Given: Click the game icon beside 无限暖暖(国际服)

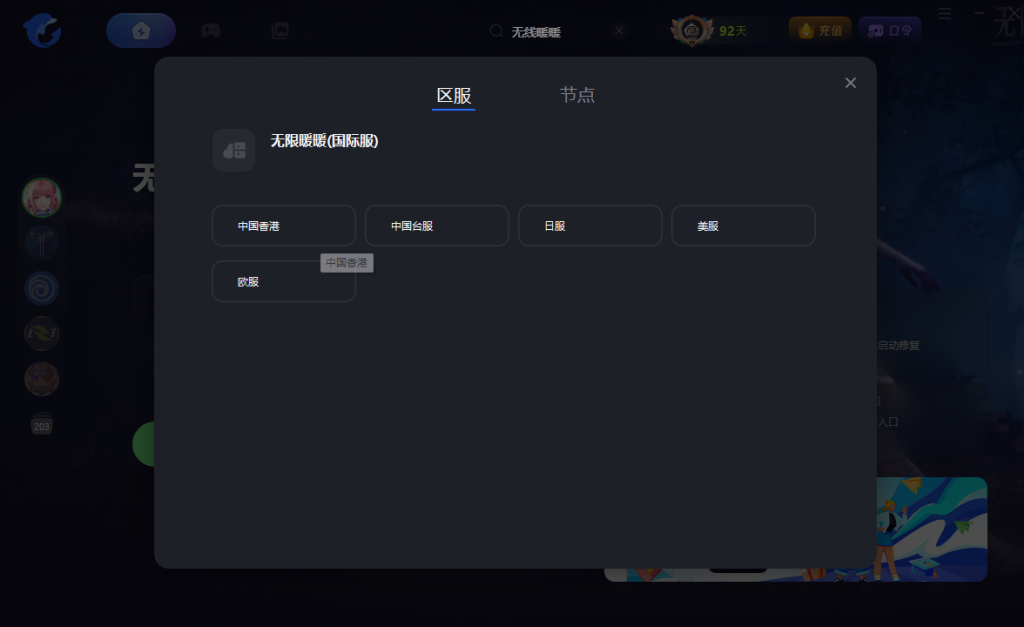Looking at the screenshot, I should point(233,150).
